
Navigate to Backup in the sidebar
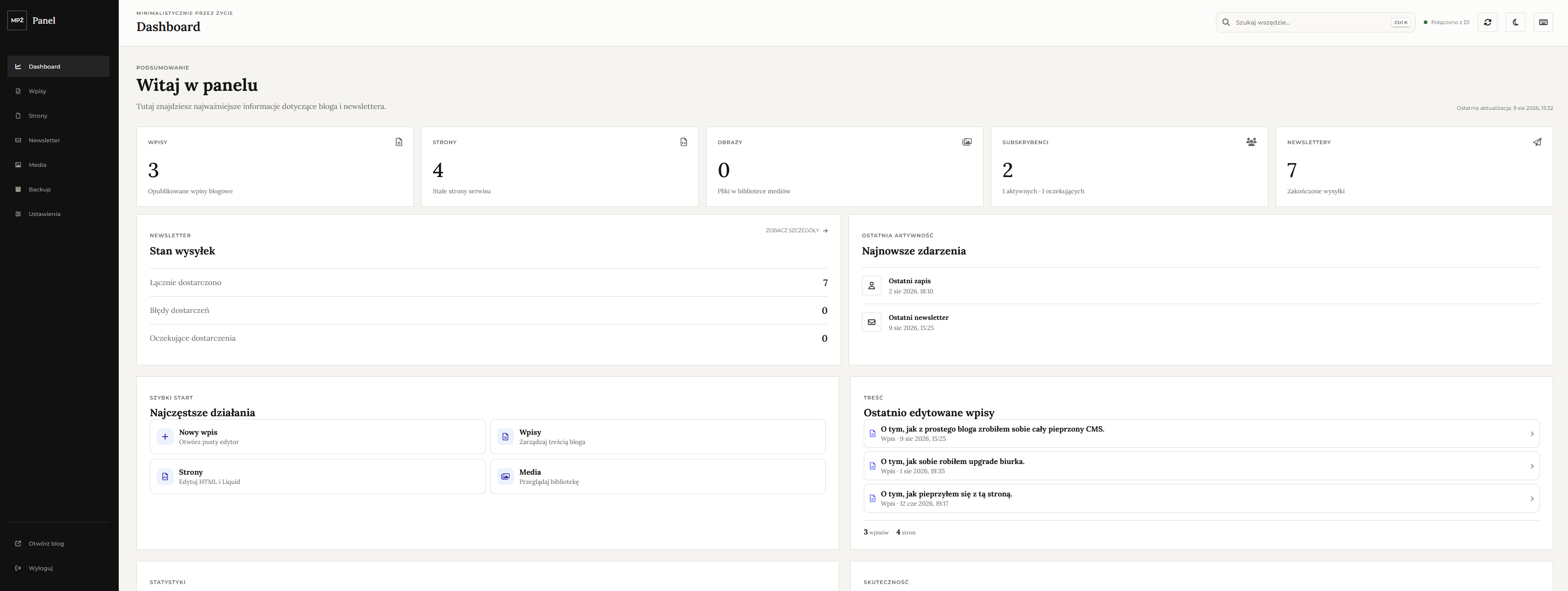click(x=58, y=189)
